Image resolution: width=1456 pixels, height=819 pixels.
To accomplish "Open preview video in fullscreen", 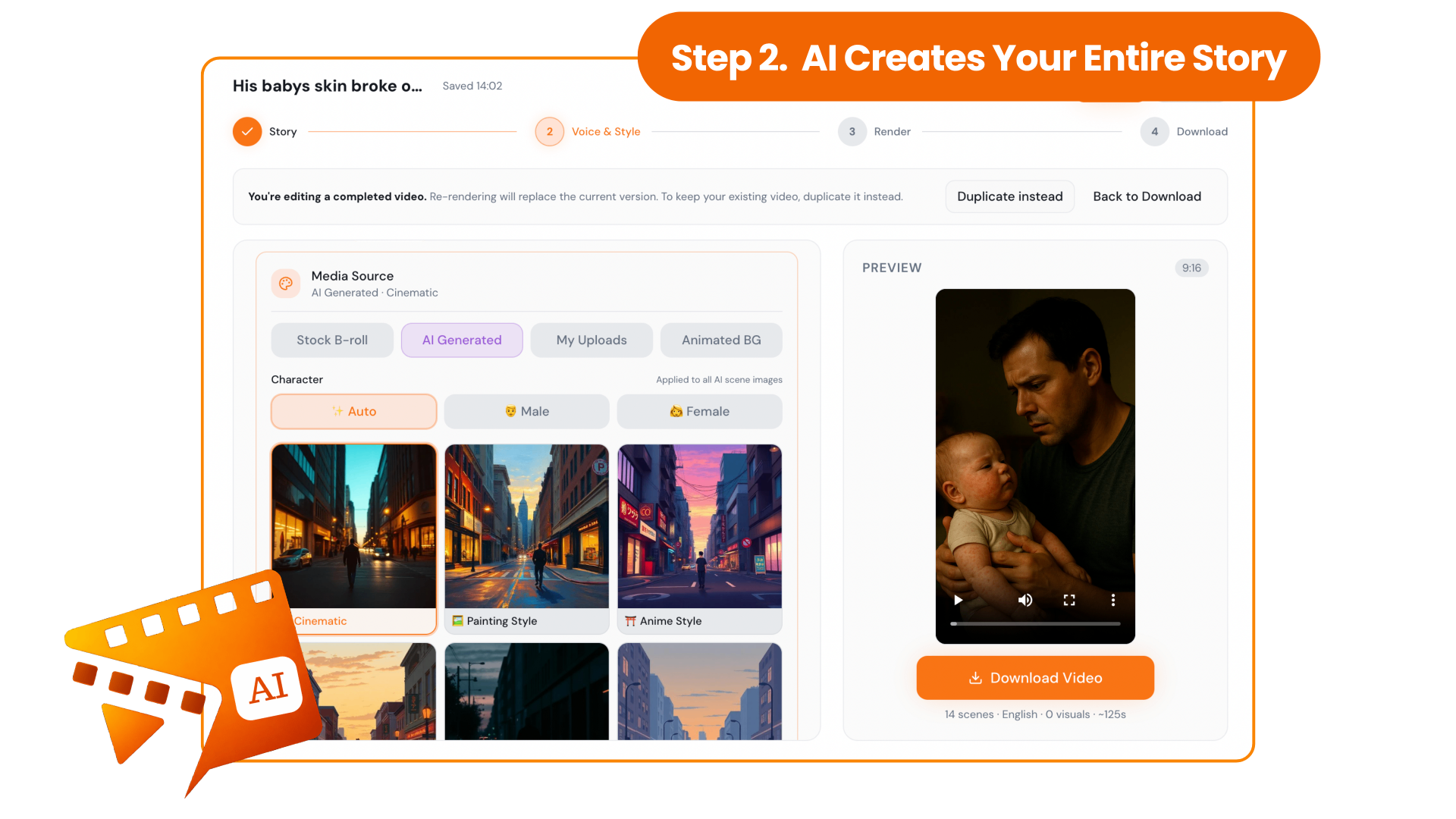I will click(x=1069, y=600).
